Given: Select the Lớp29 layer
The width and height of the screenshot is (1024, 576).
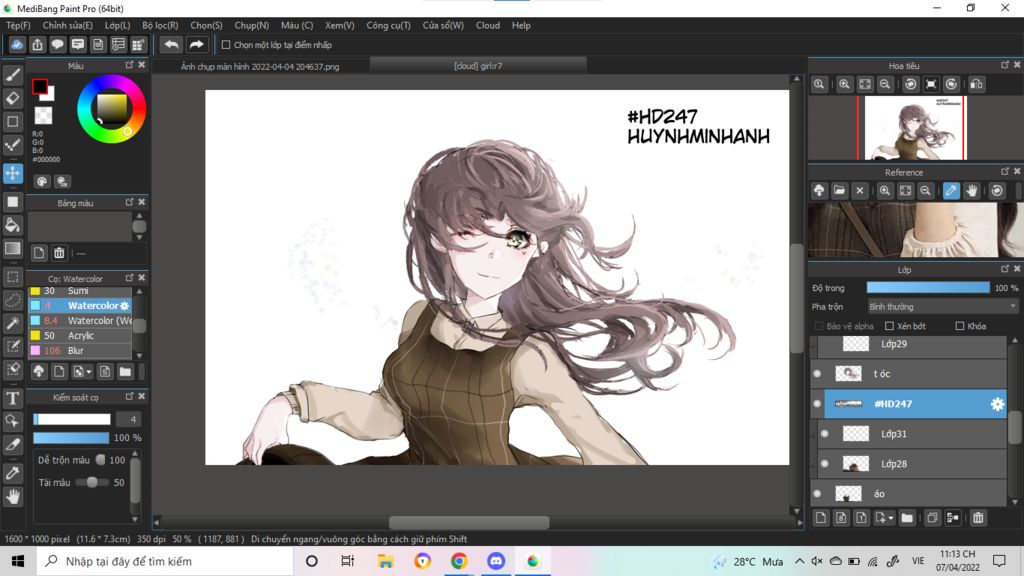Looking at the screenshot, I should (912, 344).
